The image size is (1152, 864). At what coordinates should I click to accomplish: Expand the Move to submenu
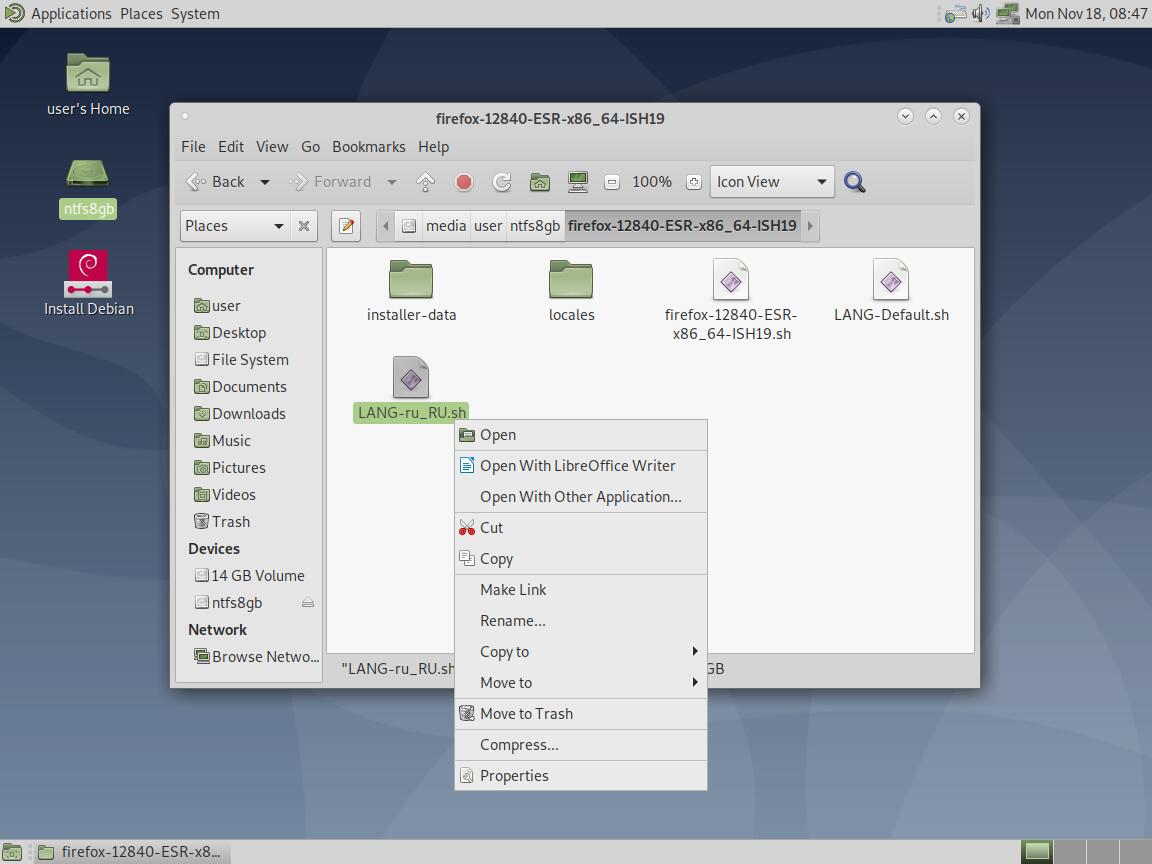(581, 683)
